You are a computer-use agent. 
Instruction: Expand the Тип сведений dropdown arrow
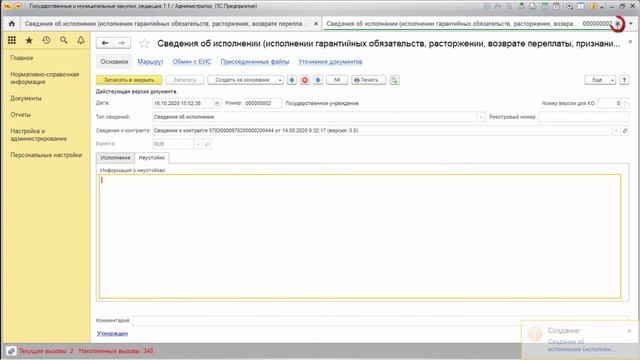(481, 117)
